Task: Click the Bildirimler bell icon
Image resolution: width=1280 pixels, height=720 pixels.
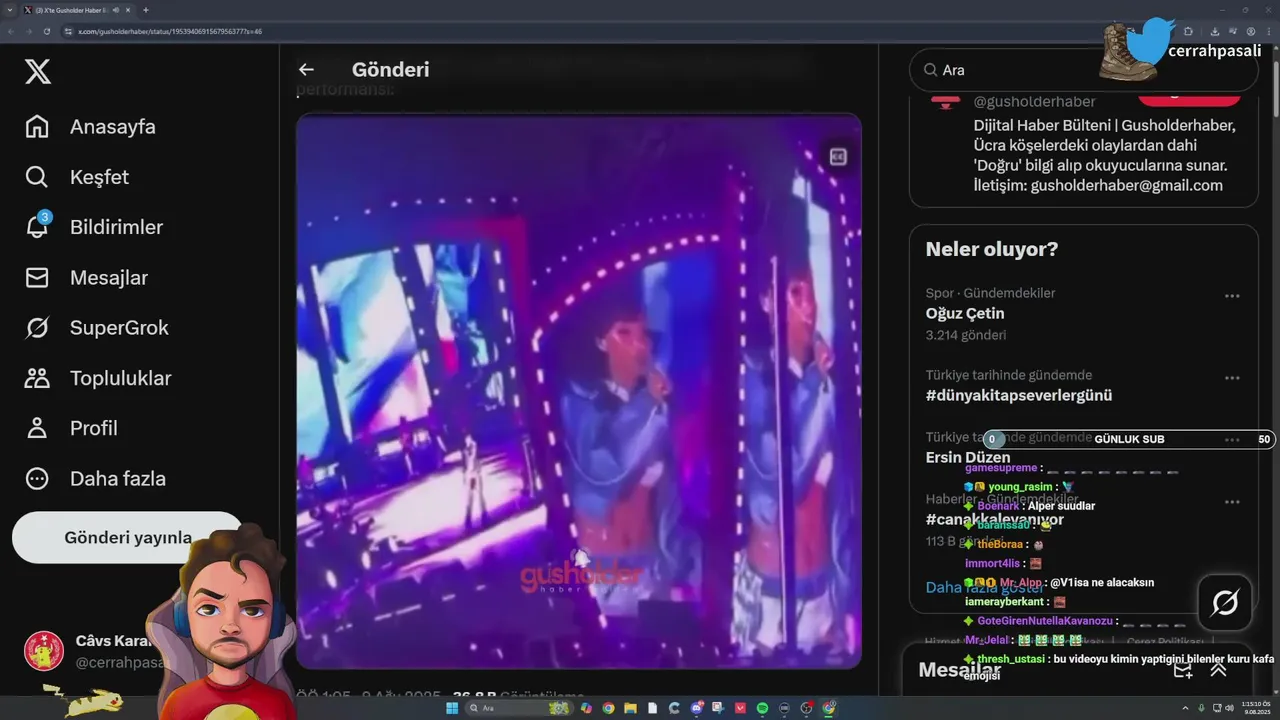Action: (x=37, y=228)
